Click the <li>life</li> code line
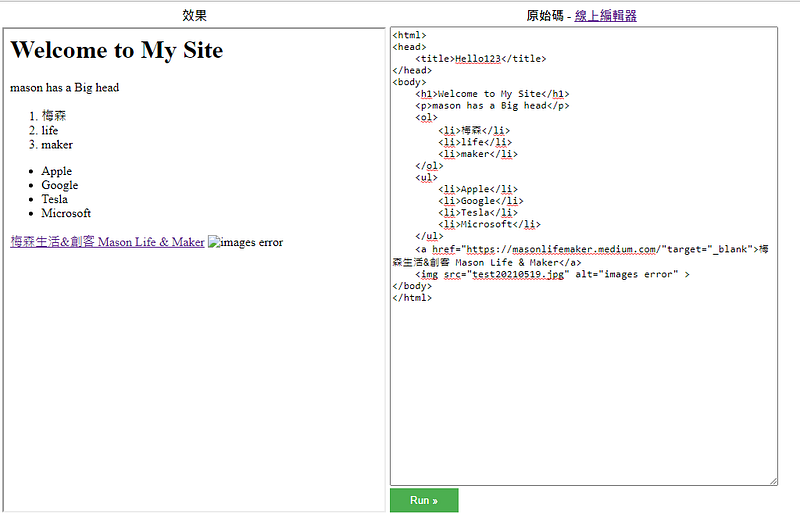This screenshot has height=514, width=800. [475, 142]
